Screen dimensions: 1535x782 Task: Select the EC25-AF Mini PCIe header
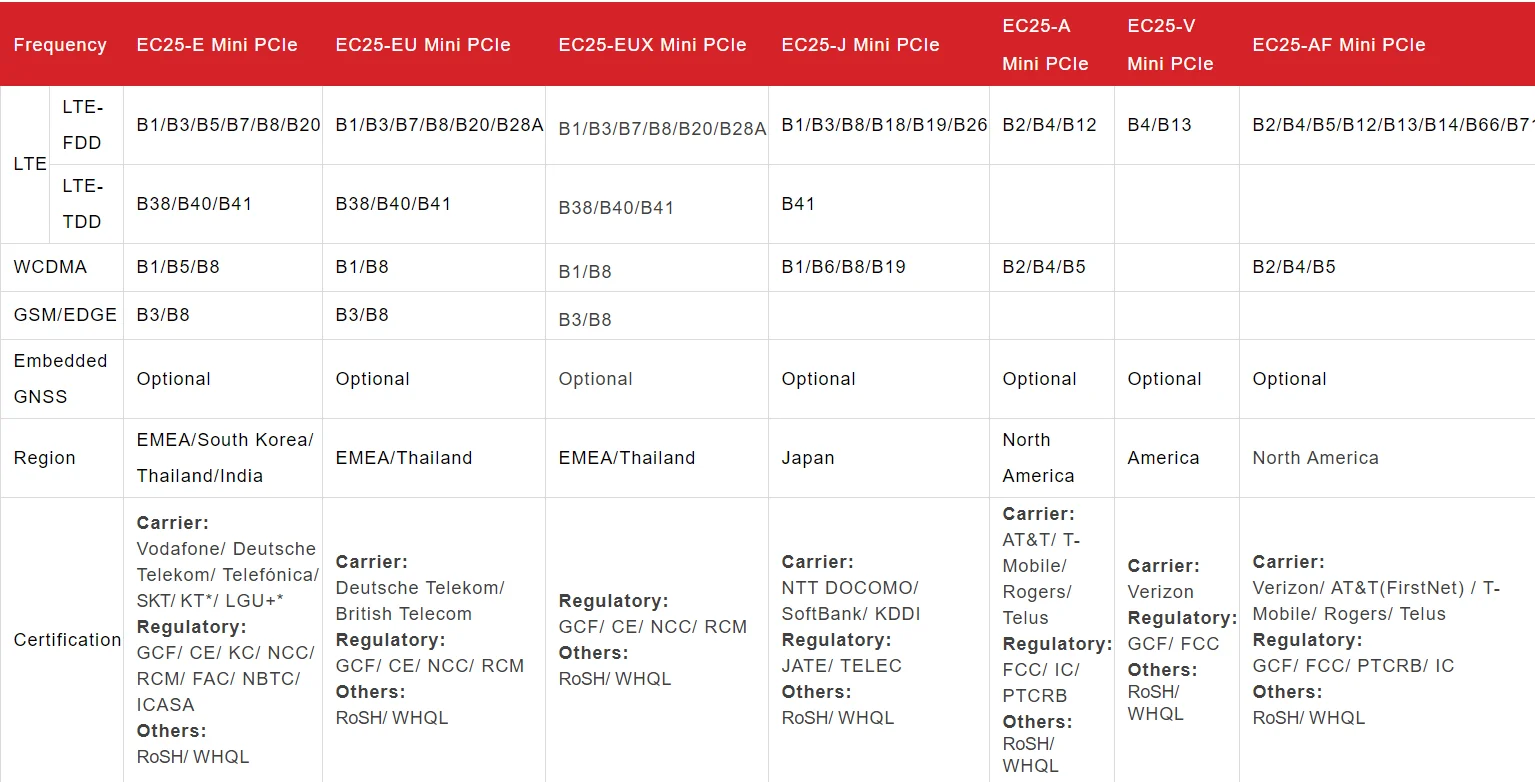tap(1339, 45)
